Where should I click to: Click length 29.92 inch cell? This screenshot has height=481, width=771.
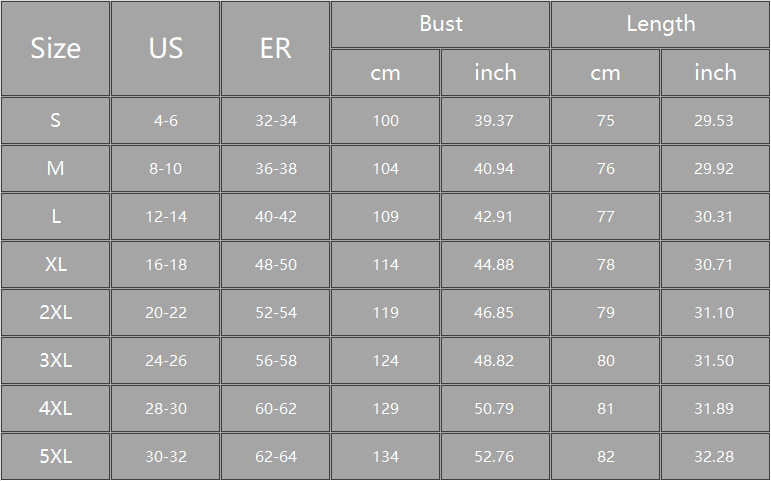tap(714, 169)
